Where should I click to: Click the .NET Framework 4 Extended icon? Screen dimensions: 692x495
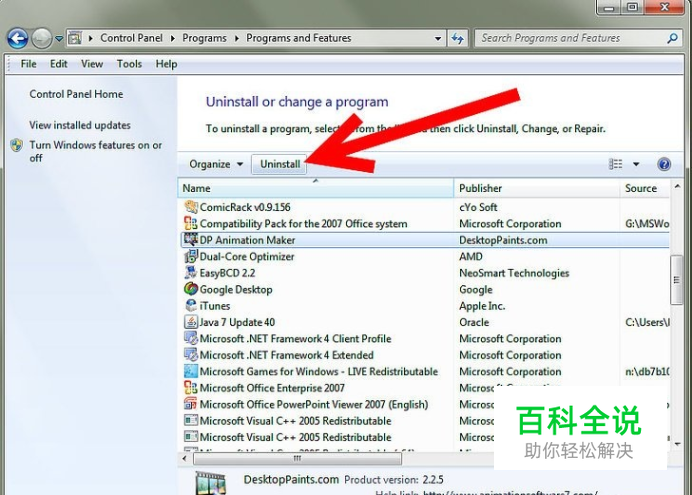191,355
